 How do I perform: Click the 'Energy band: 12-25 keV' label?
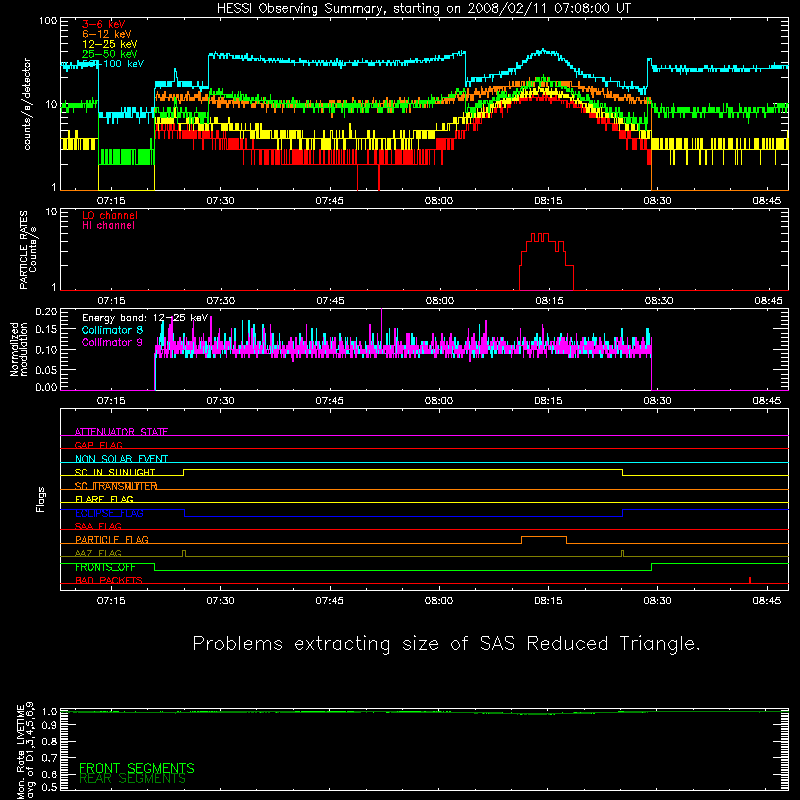[145, 318]
